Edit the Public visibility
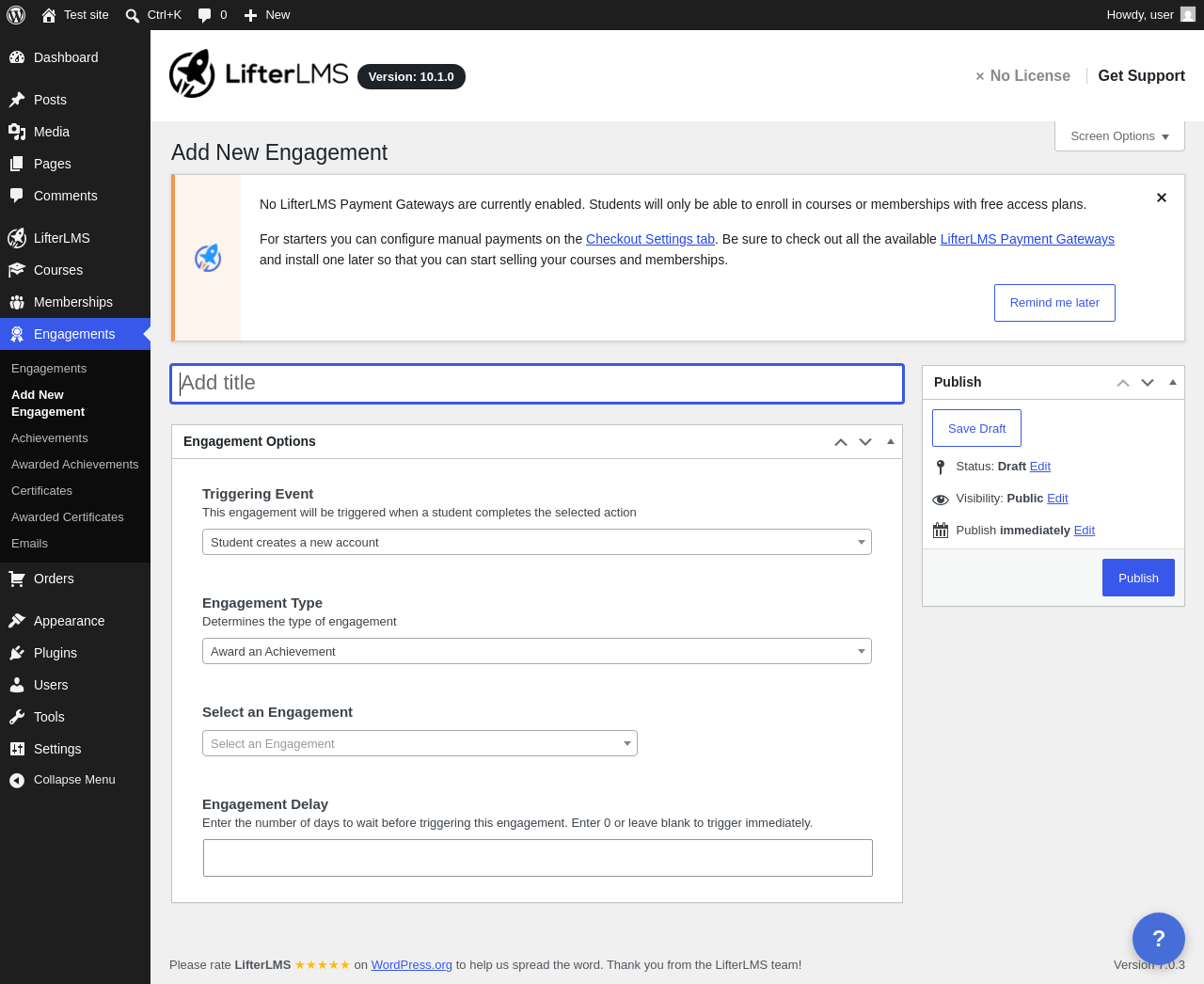This screenshot has height=984, width=1204. (x=1057, y=499)
